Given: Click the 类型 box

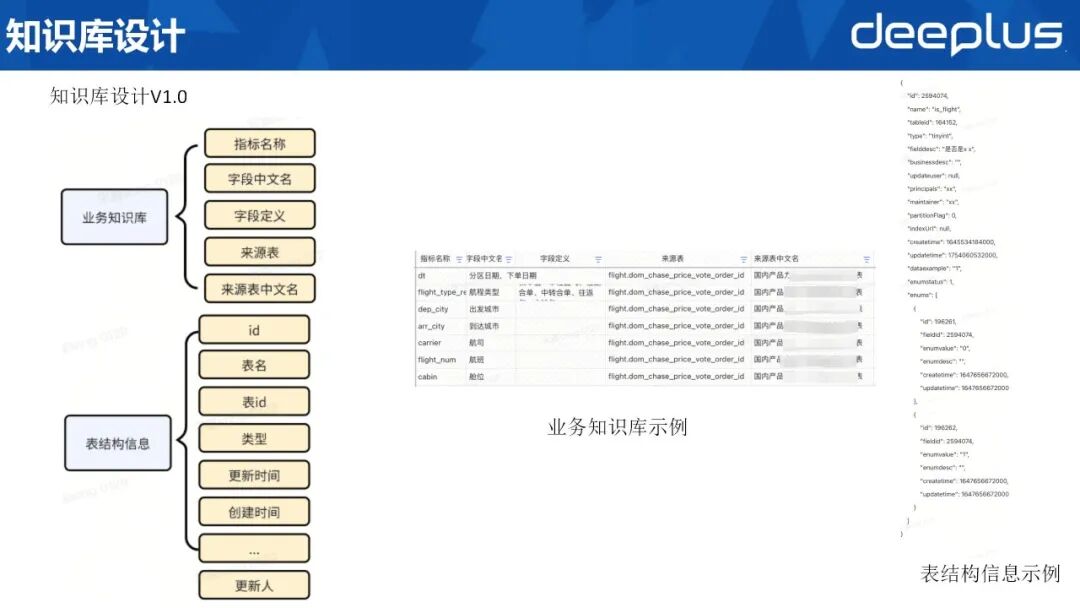Looking at the screenshot, I should [255, 438].
